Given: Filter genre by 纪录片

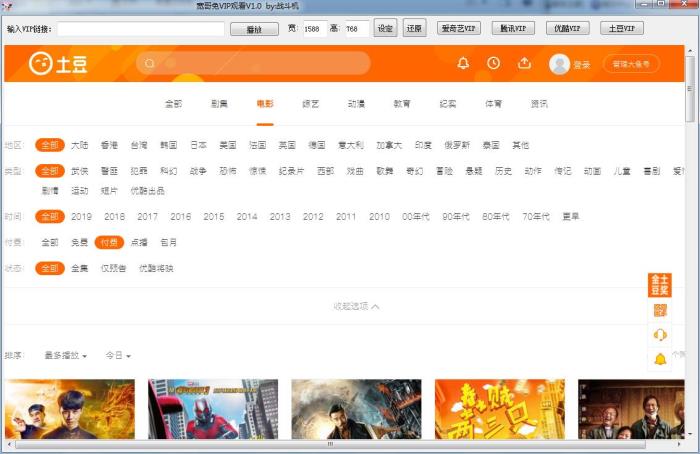Looking at the screenshot, I should 292,171.
